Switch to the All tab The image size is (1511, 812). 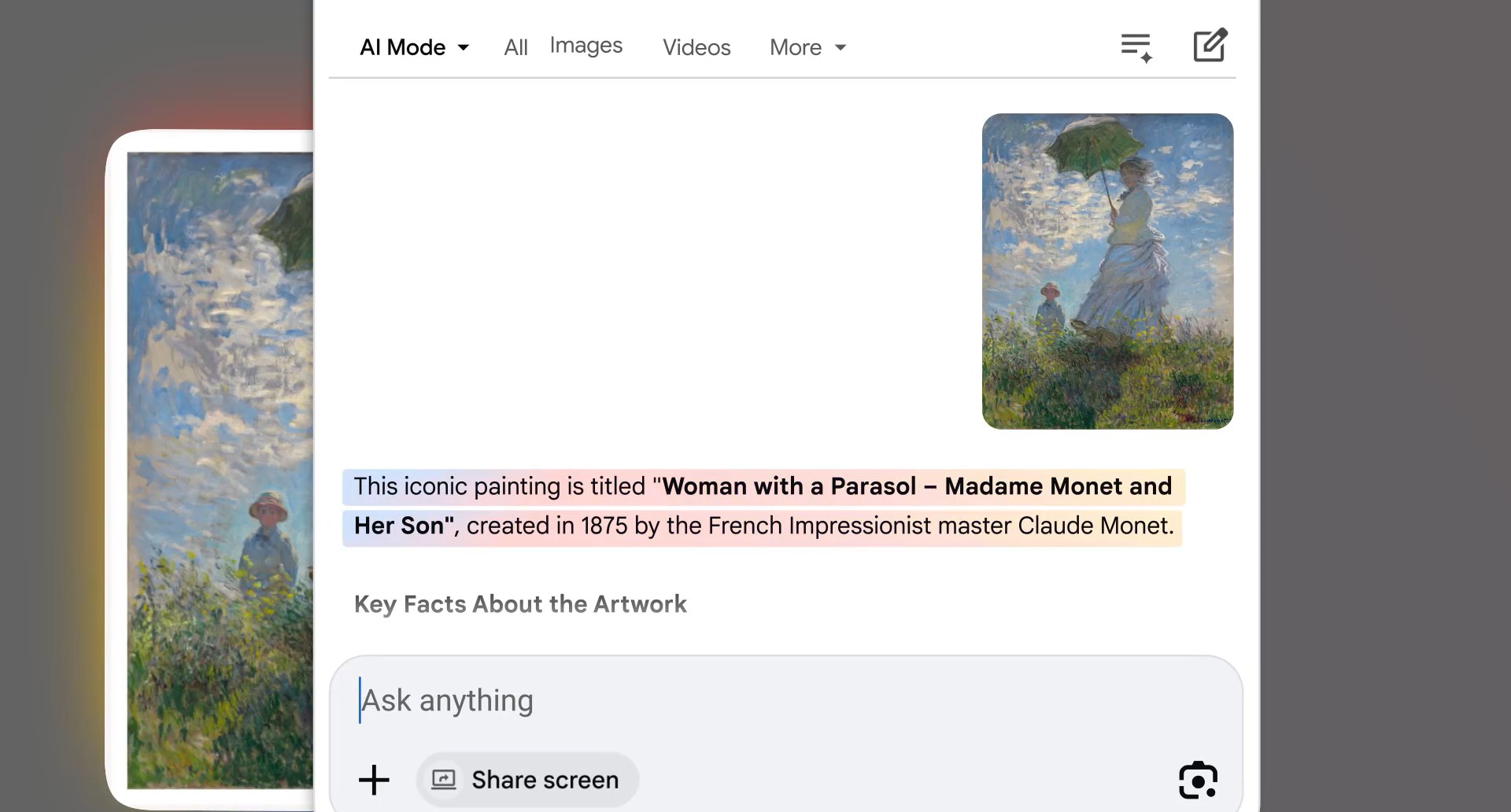click(515, 47)
